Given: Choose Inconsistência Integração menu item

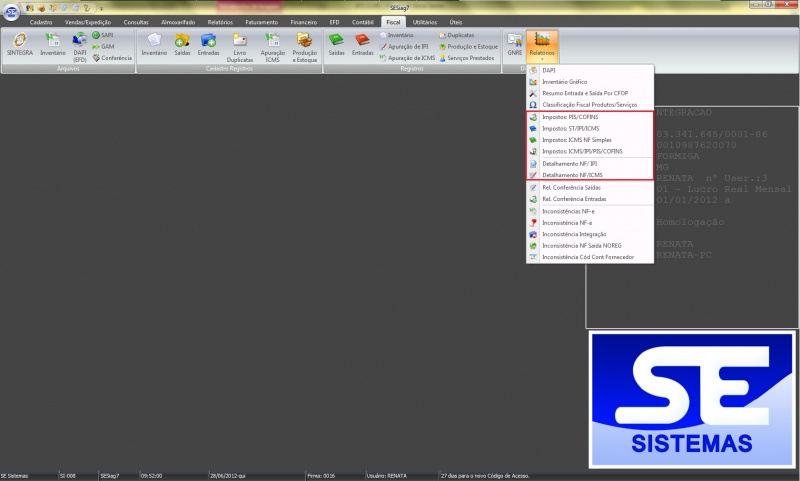Looking at the screenshot, I should [x=578, y=233].
